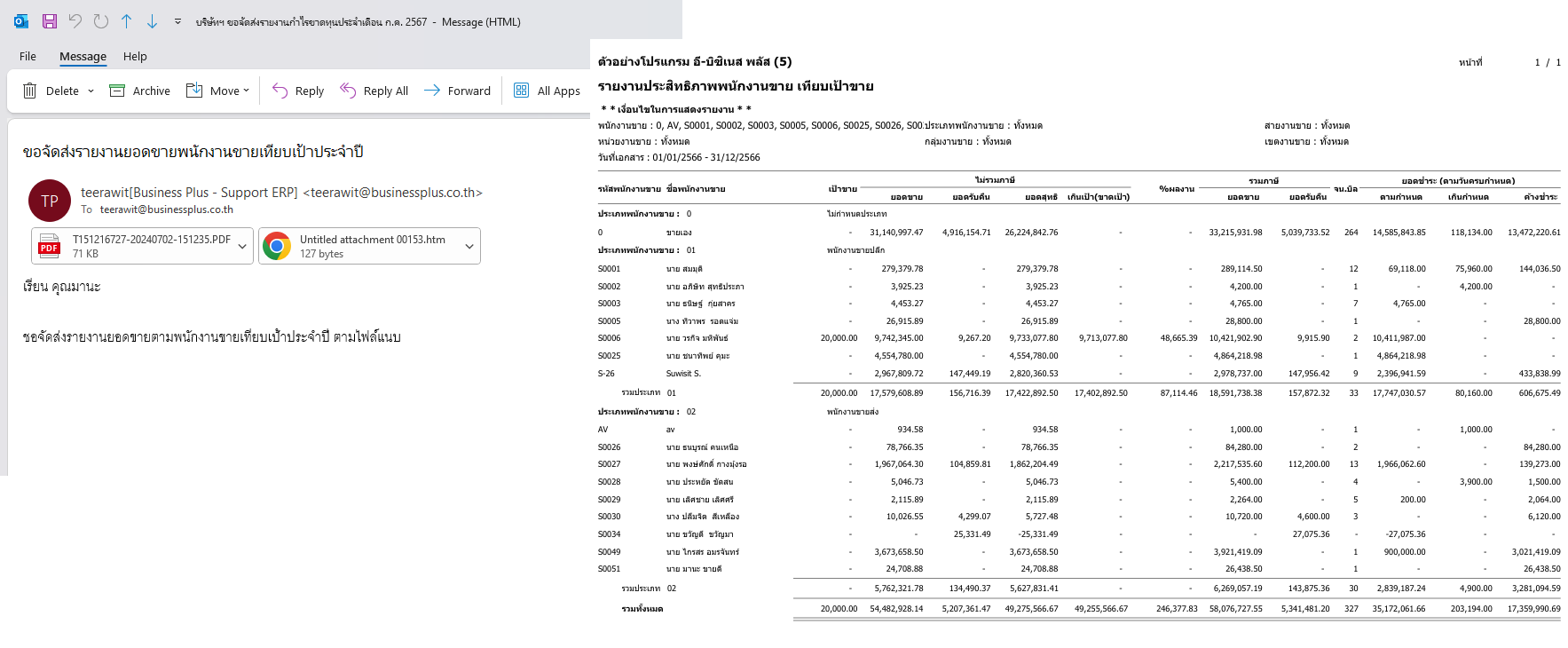The image size is (1568, 648).
Task: Click the Chrome icon on htm attachment
Action: (277, 246)
